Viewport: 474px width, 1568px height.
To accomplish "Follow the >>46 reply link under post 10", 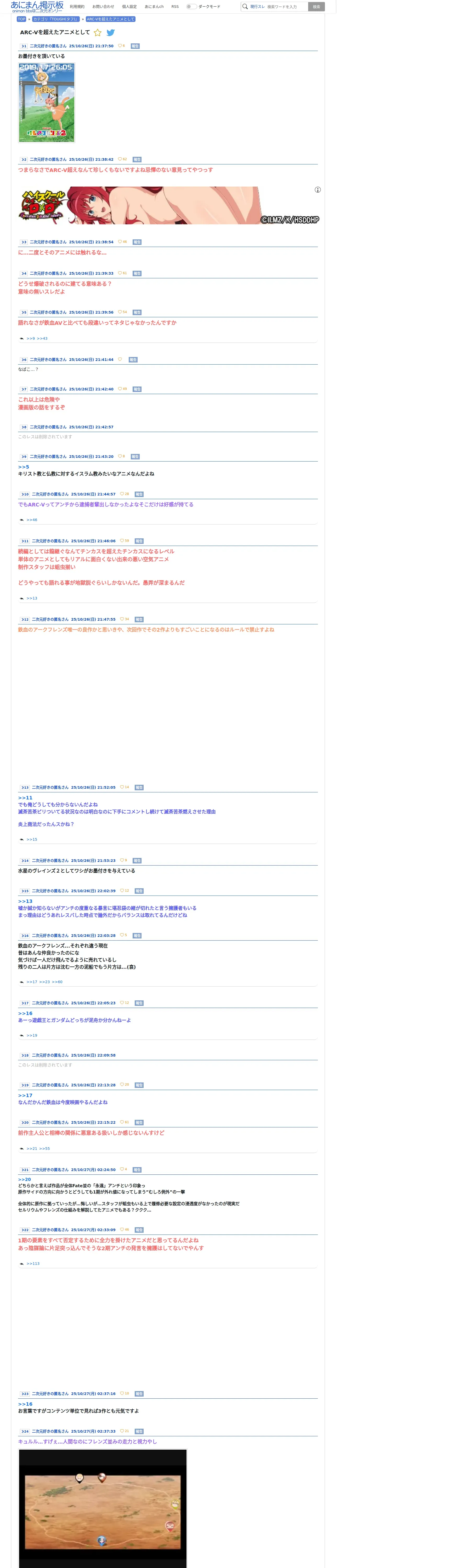I will [32, 520].
